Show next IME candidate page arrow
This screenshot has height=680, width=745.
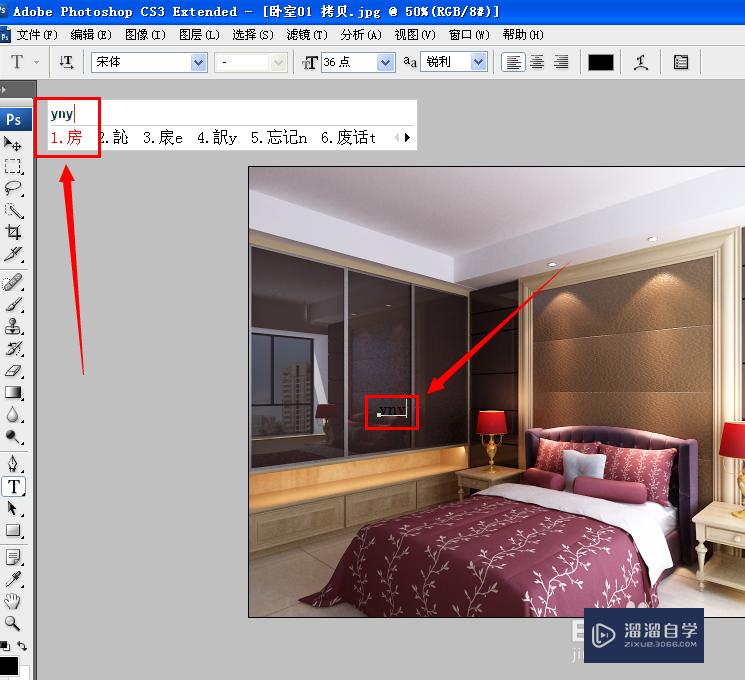[x=407, y=138]
